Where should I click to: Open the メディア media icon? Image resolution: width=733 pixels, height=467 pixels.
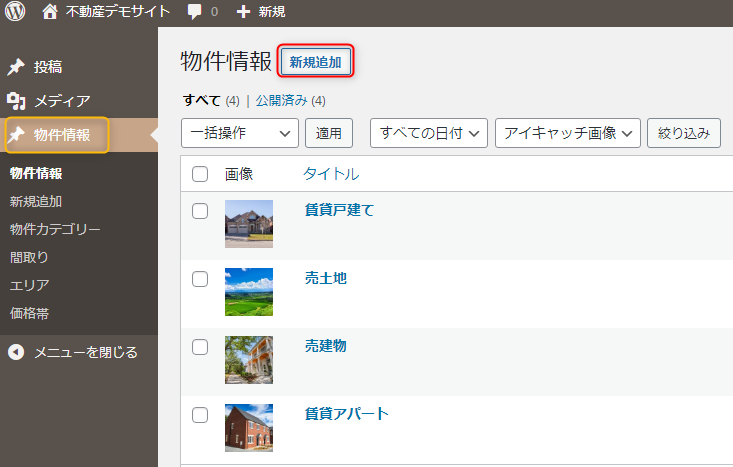tap(16, 100)
